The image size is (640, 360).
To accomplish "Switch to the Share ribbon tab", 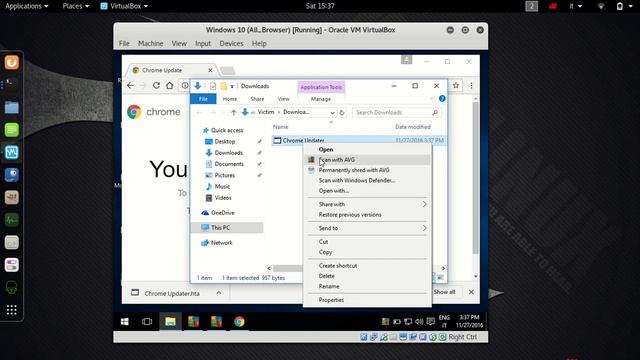I will [x=257, y=99].
